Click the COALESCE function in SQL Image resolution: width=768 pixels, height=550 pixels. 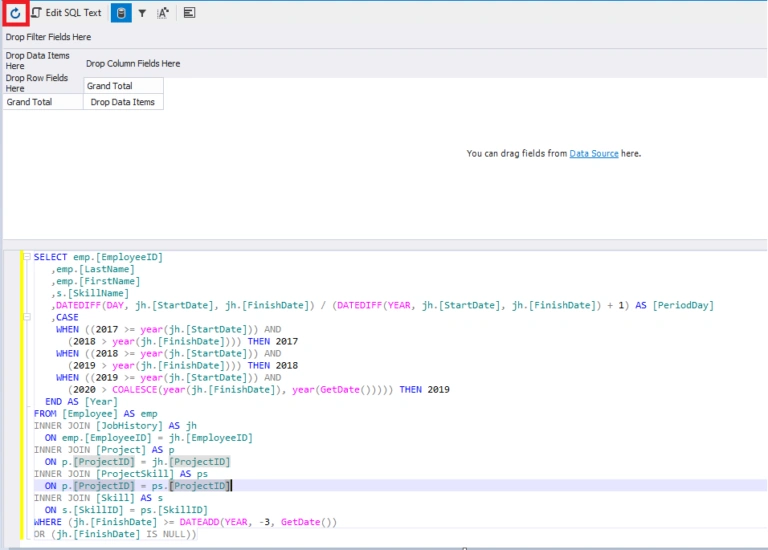pyautogui.click(x=134, y=389)
